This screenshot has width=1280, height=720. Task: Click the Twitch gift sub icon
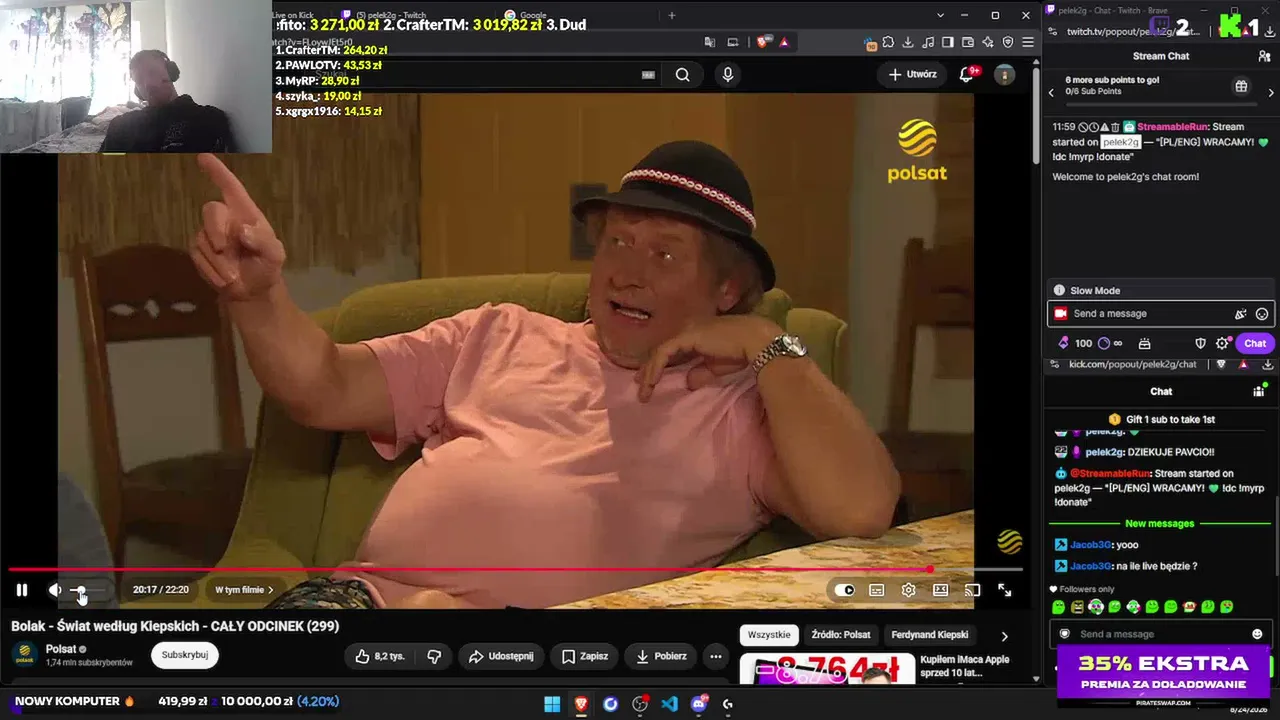1241,86
